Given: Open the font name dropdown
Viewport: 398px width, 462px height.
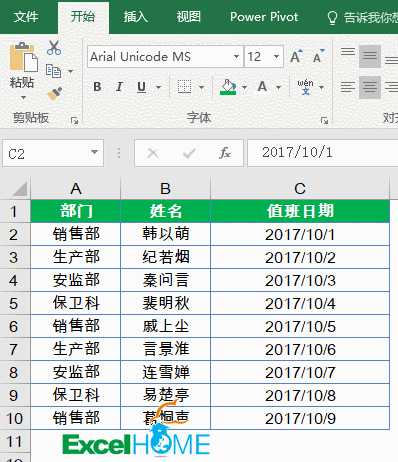Looking at the screenshot, I should click(236, 56).
